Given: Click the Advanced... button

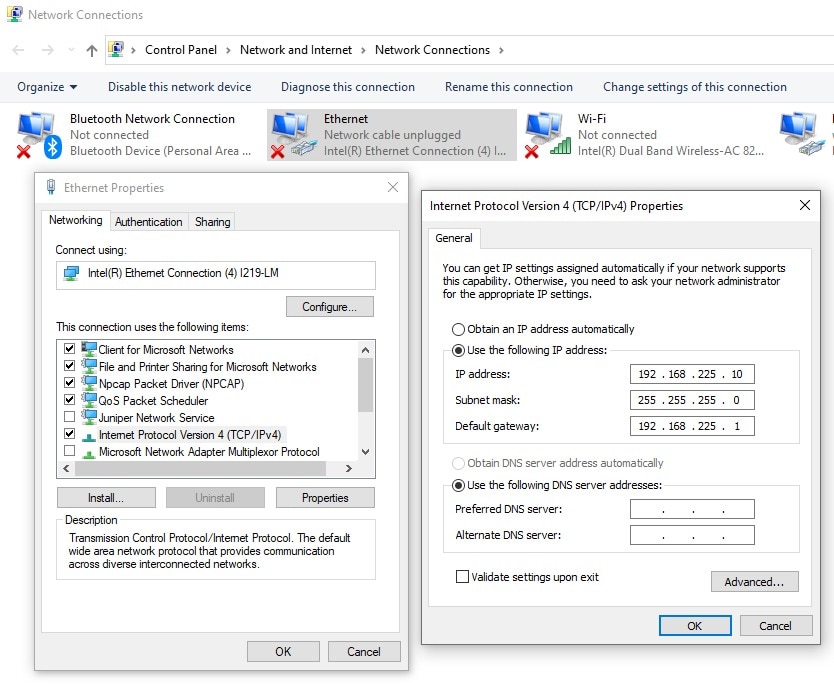Looking at the screenshot, I should (x=754, y=582).
